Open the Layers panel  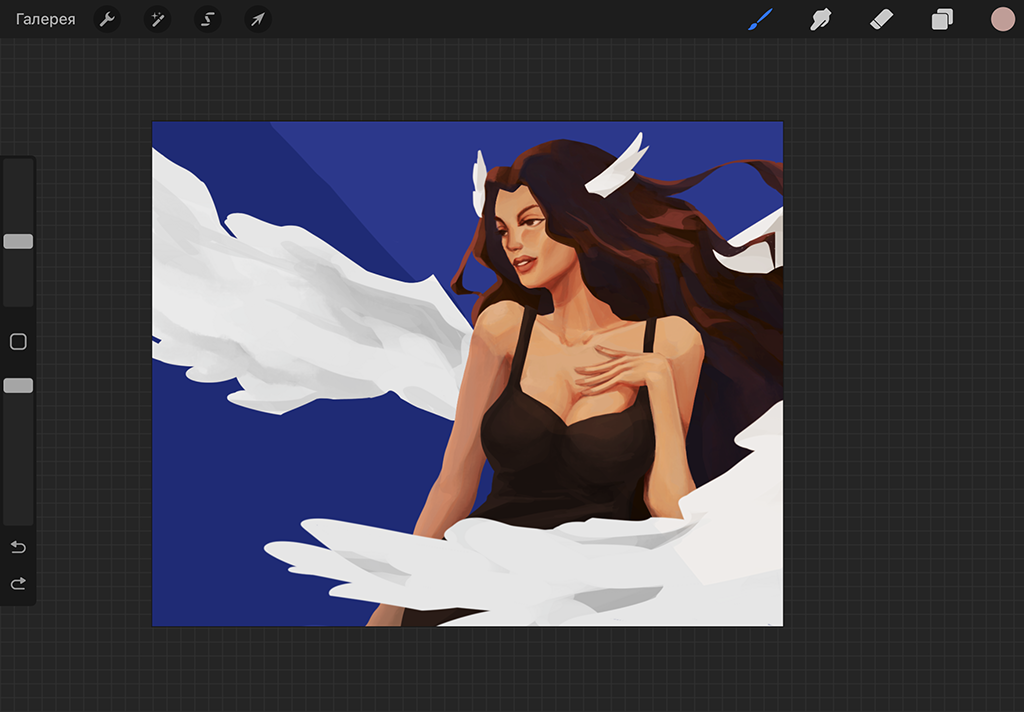[x=942, y=19]
